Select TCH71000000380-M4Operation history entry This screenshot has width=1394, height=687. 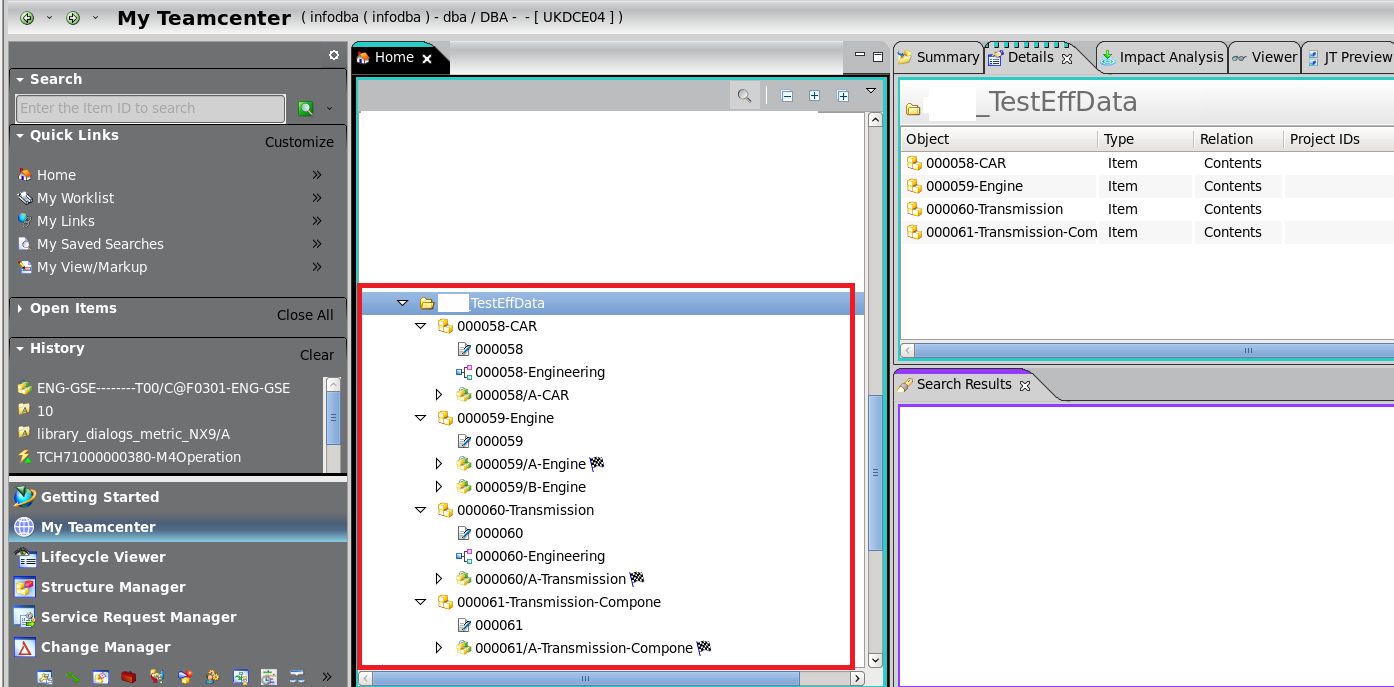[x=139, y=457]
